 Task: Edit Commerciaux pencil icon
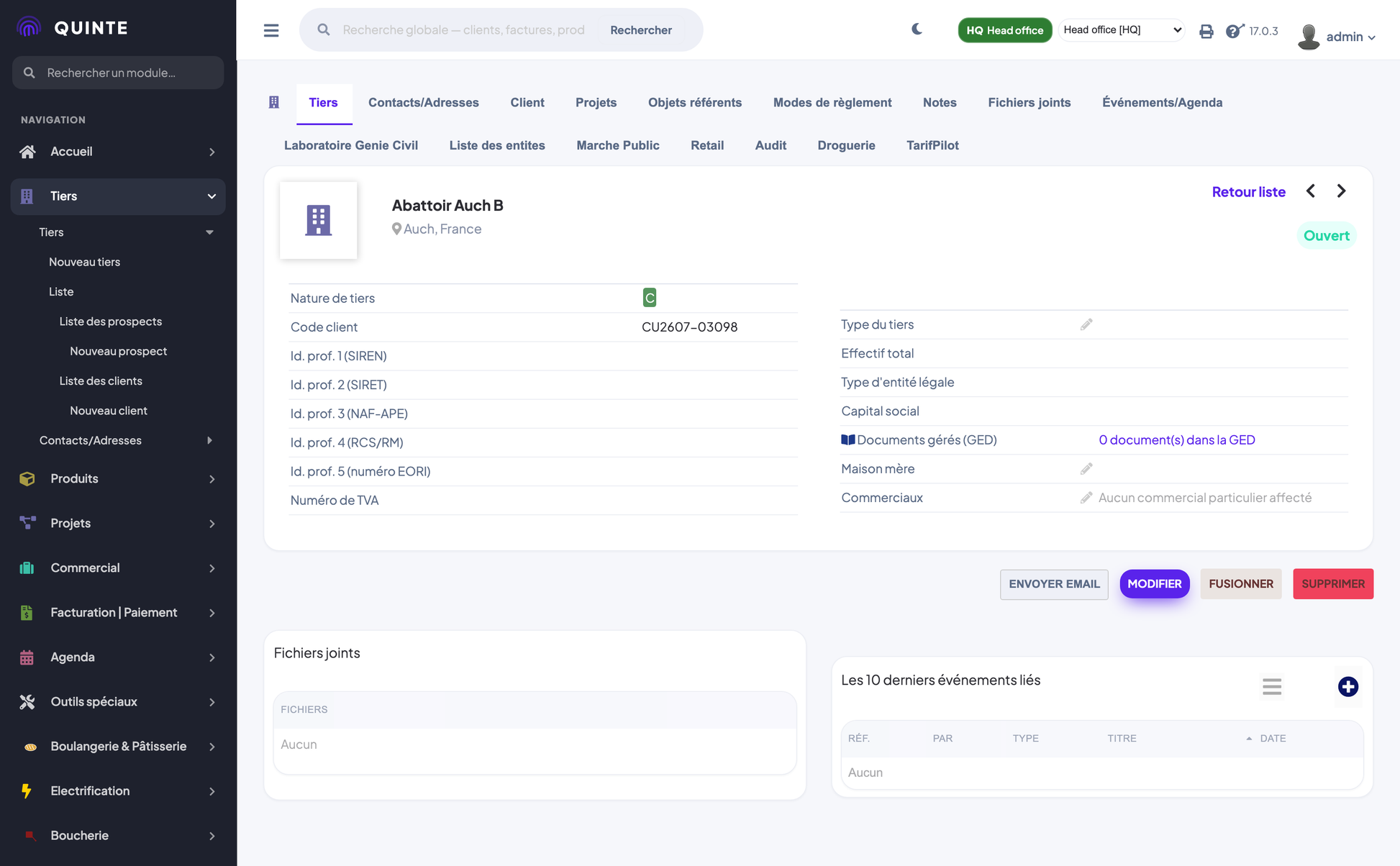click(1086, 497)
